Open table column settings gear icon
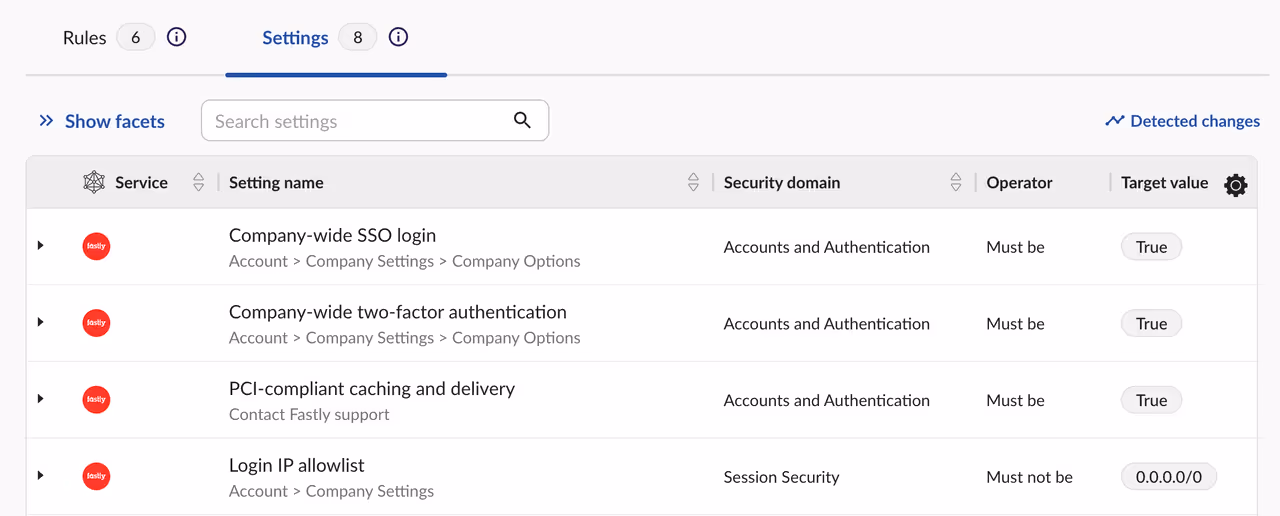 point(1236,185)
